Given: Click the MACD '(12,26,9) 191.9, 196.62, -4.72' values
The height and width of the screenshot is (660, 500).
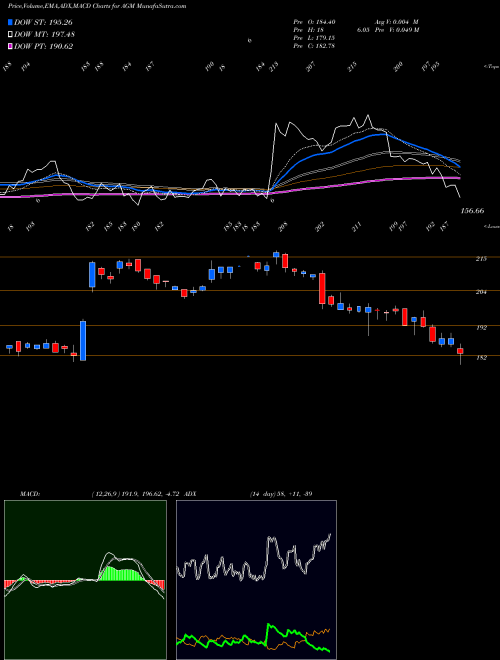Looking at the screenshot, I should coord(136,494).
